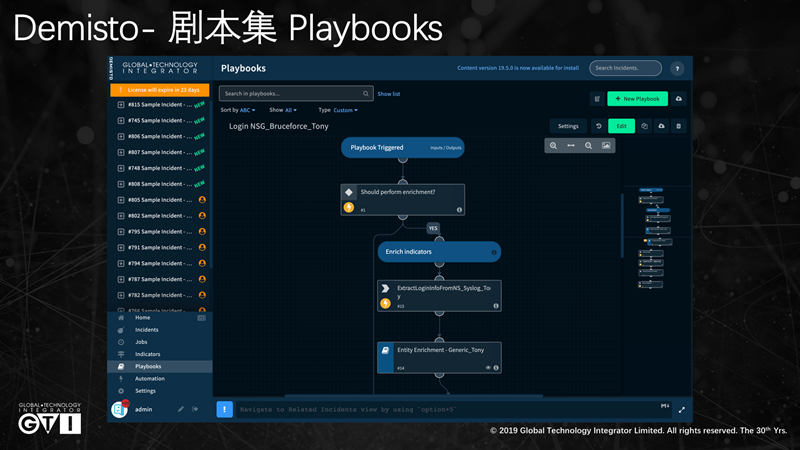The image size is (800, 450).
Task: Open Jobs in the sidebar
Action: tap(141, 342)
